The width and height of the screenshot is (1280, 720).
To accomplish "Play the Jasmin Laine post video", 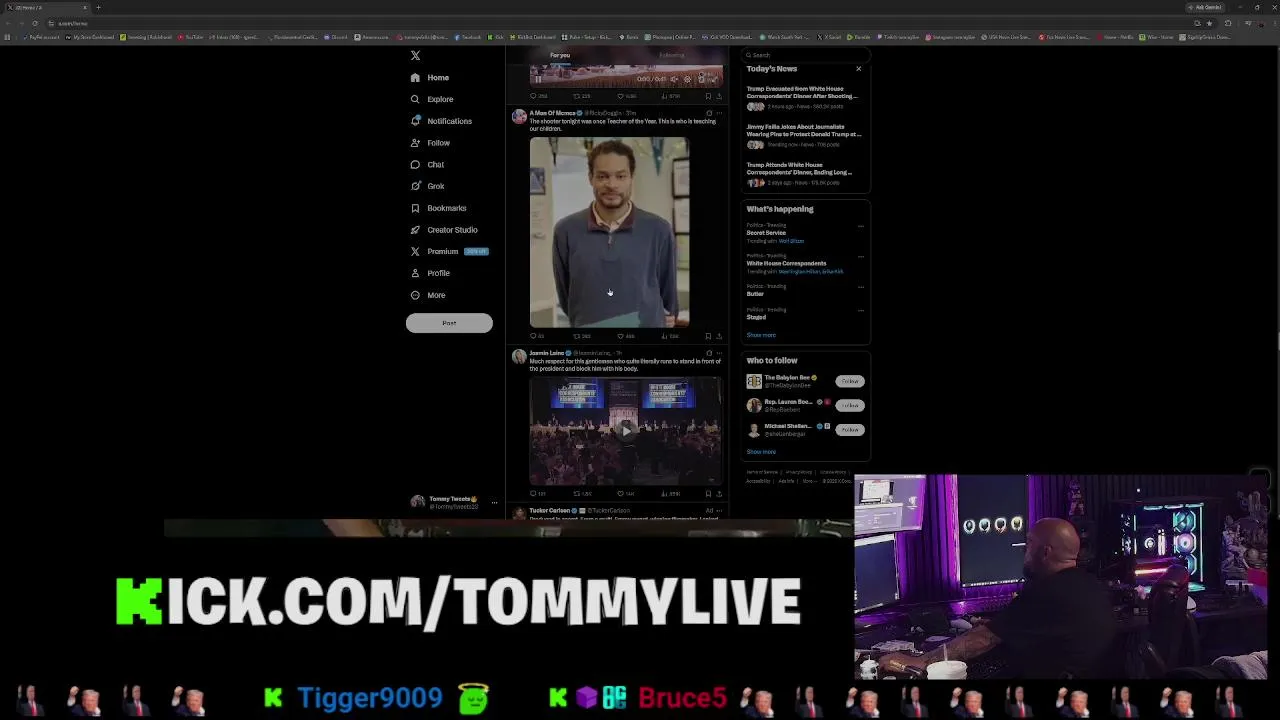I will pos(625,431).
